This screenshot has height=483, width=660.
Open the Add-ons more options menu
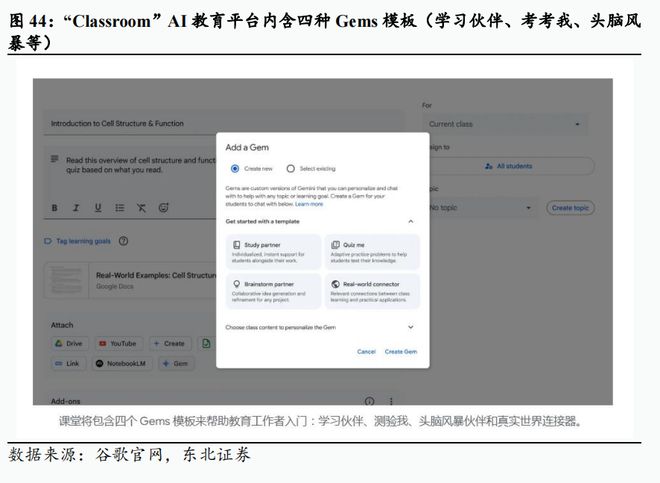point(391,401)
